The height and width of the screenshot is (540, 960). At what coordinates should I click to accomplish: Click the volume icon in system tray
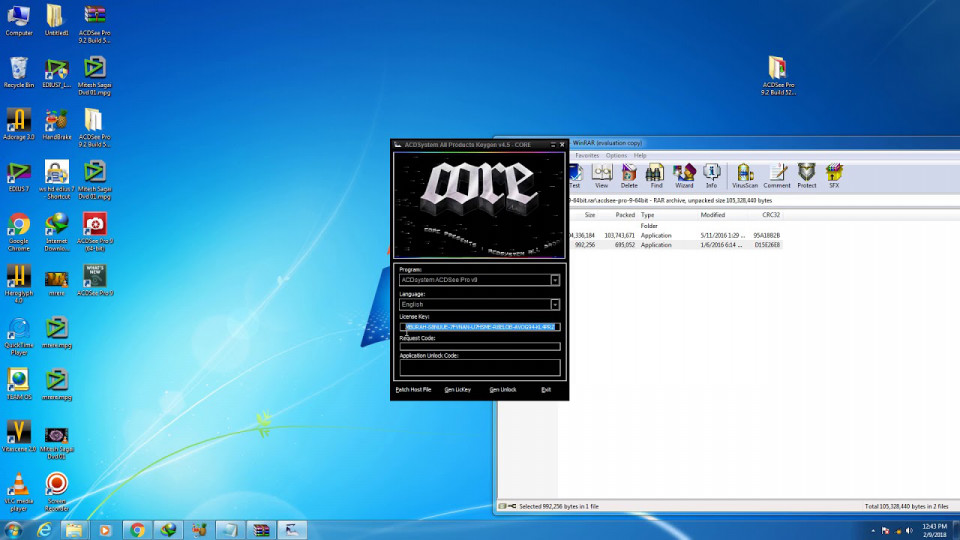(909, 531)
